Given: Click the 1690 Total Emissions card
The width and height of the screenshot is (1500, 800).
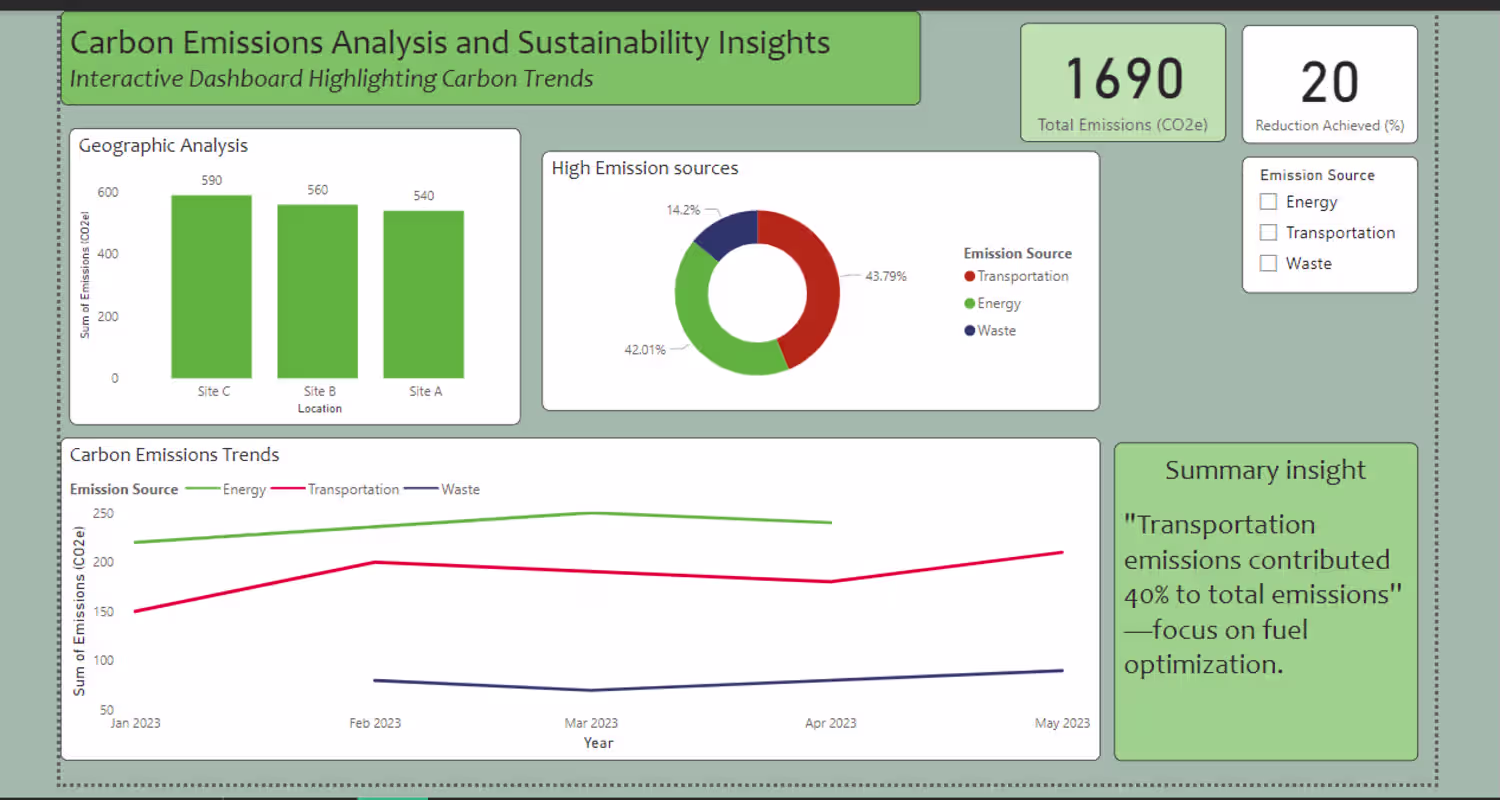Looking at the screenshot, I should [1123, 82].
